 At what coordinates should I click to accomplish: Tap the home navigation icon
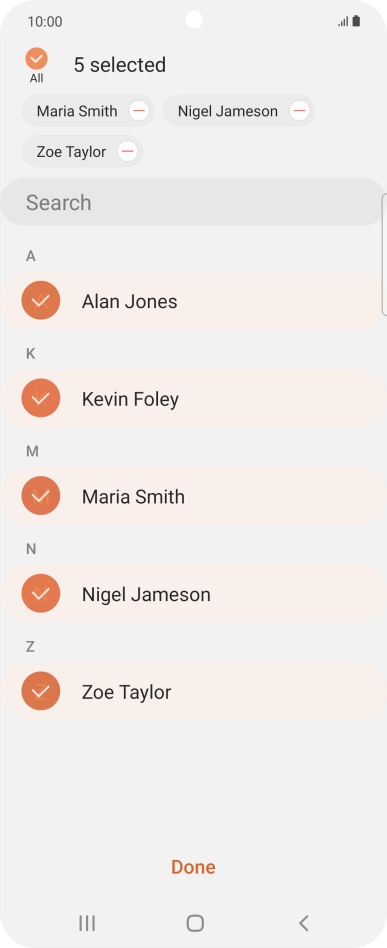(x=195, y=923)
